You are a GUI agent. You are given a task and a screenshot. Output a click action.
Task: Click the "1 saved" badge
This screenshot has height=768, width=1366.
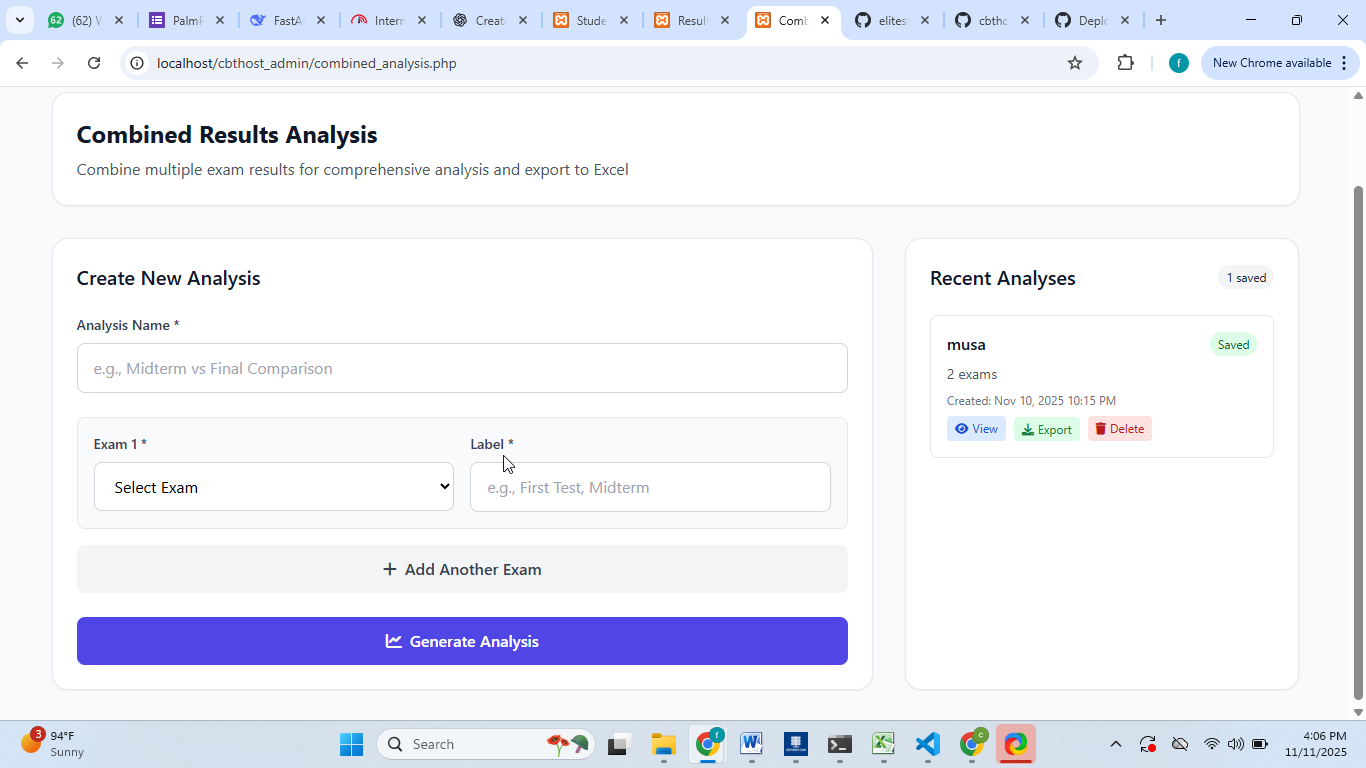pyautogui.click(x=1246, y=278)
